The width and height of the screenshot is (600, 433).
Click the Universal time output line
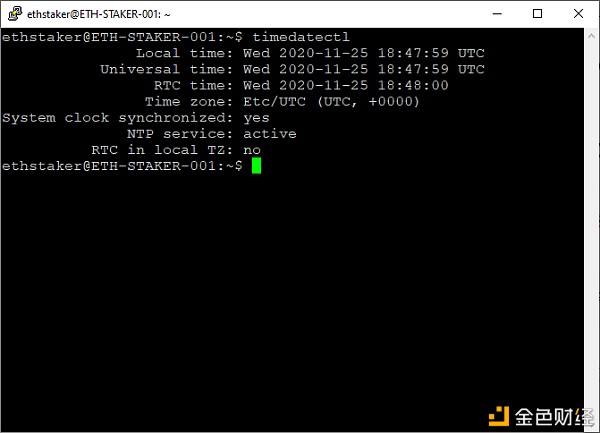pos(292,69)
